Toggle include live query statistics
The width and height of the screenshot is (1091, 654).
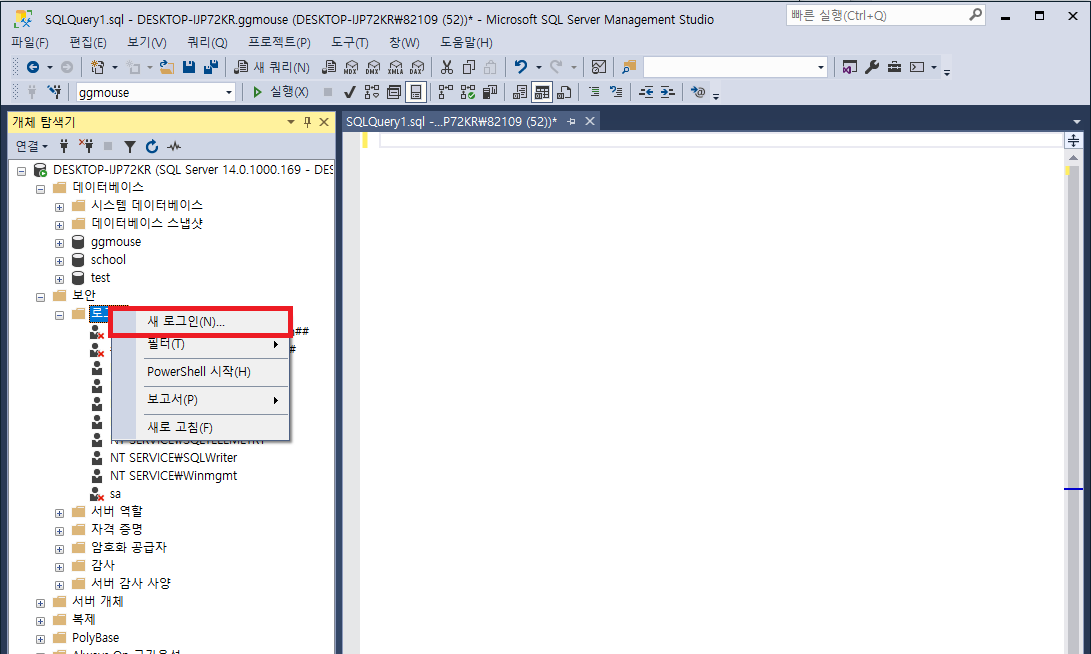click(468, 92)
